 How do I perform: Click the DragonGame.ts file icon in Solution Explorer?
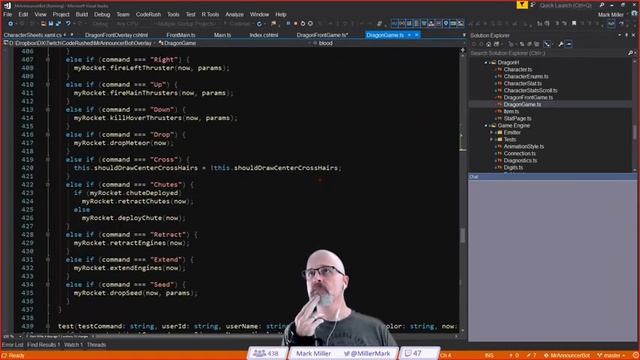[x=499, y=104]
